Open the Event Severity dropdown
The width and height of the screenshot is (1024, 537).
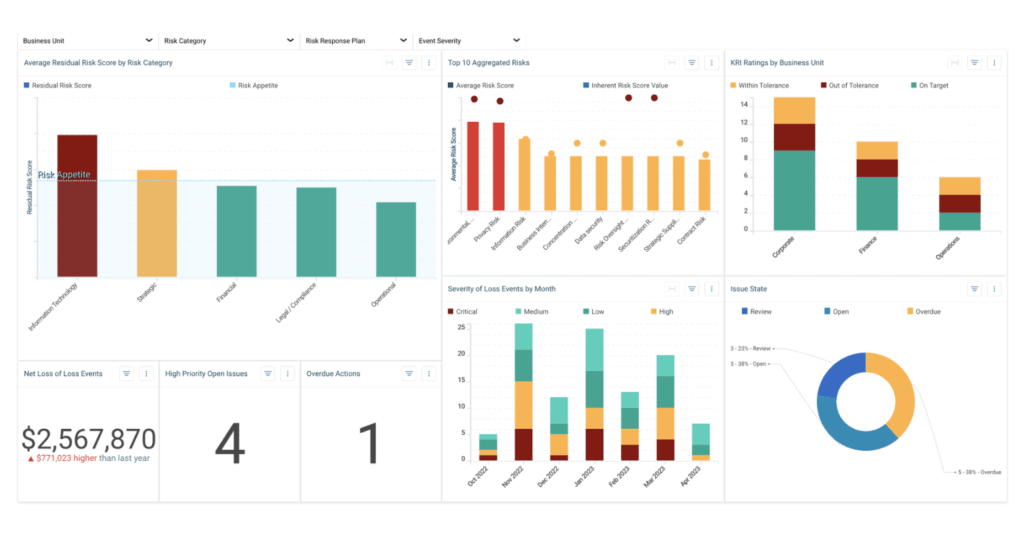coord(469,41)
